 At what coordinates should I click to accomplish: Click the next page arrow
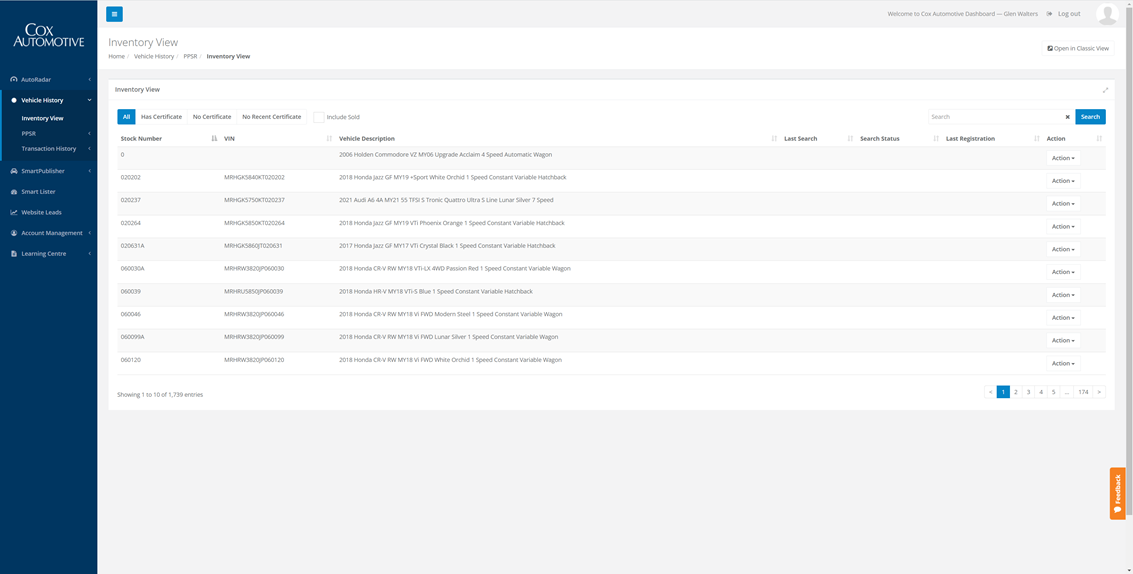1099,392
